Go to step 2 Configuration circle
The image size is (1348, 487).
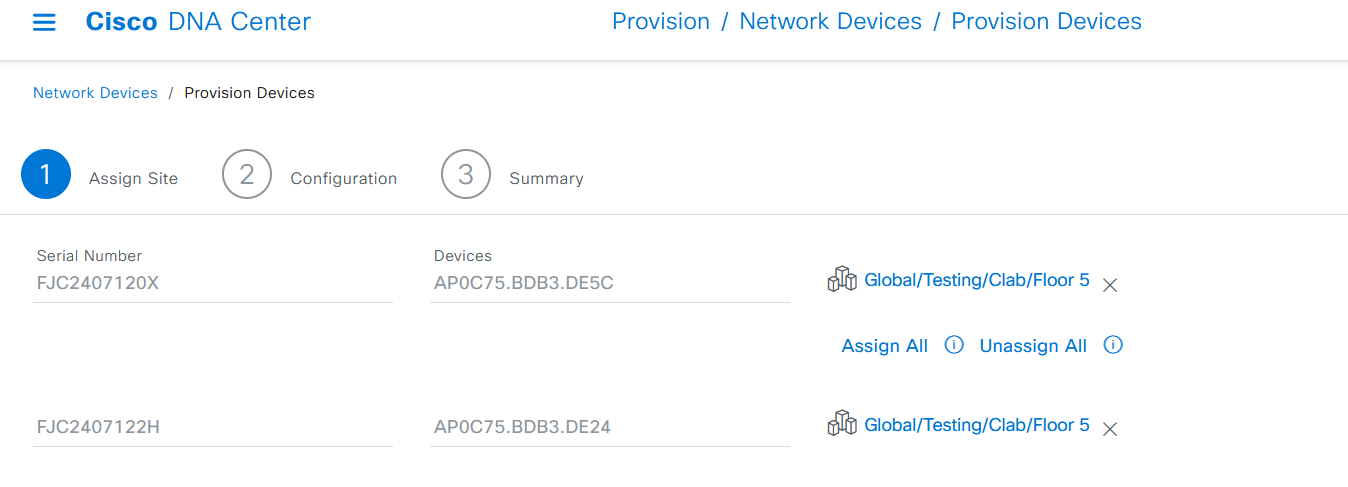(x=247, y=175)
